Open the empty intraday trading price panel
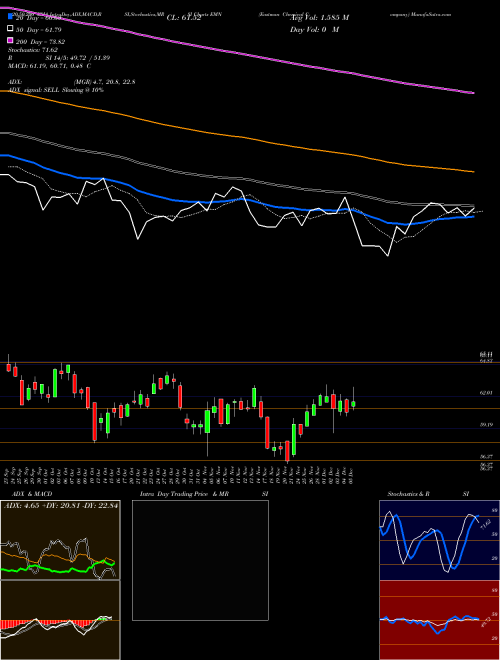Image resolution: width=500 pixels, height=660 pixels. pos(200,560)
